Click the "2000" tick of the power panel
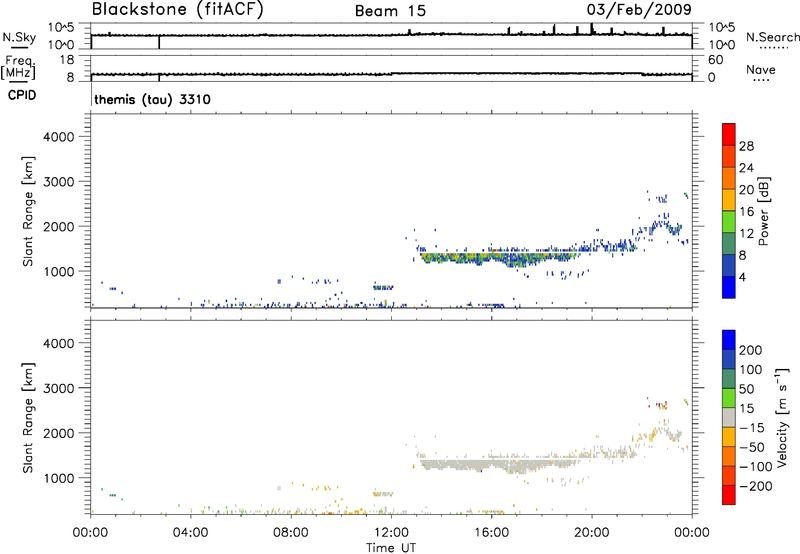Screen dimensions: 800x554 click(x=58, y=226)
